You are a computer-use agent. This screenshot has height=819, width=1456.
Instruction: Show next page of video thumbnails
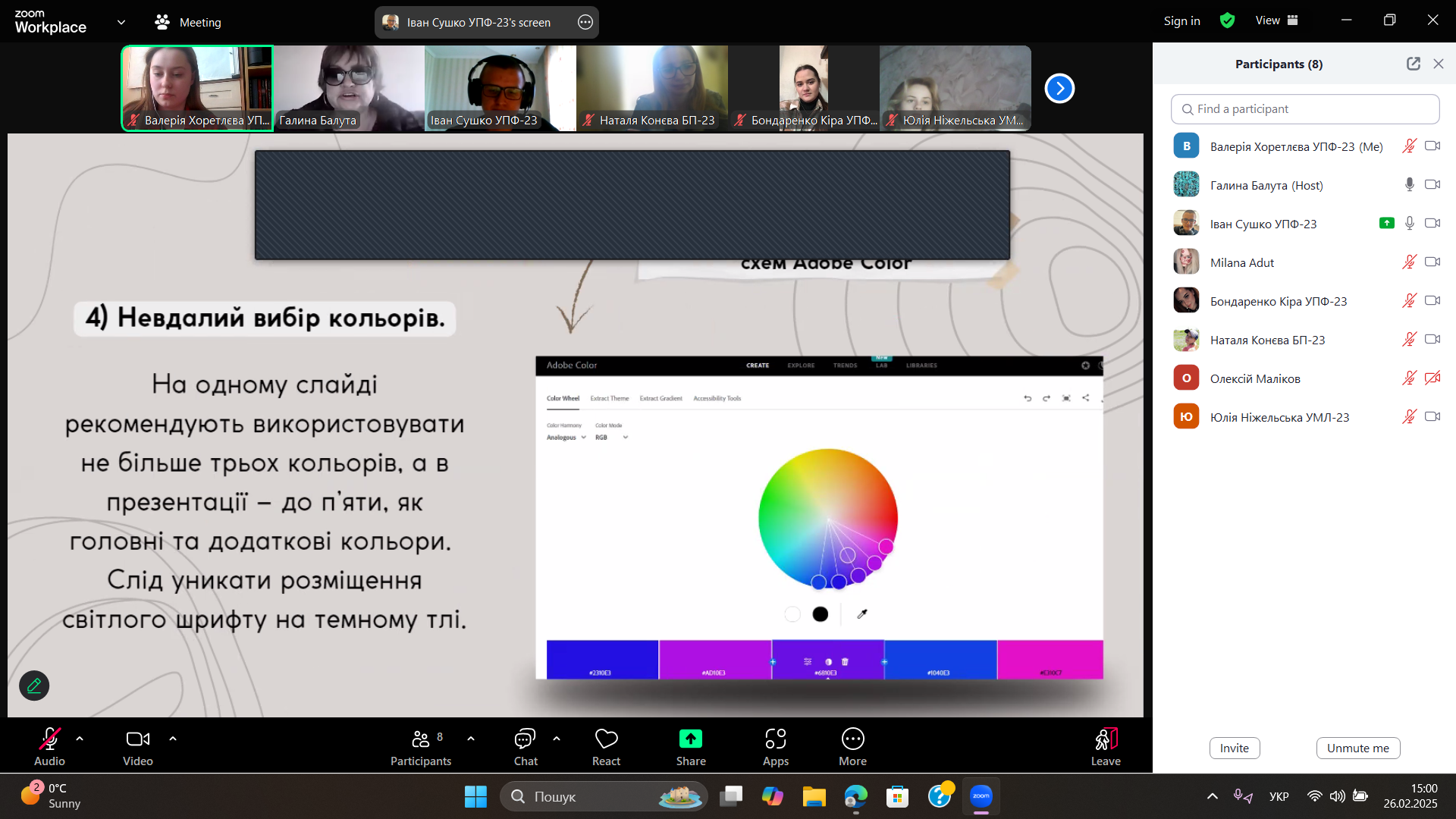[x=1059, y=89]
